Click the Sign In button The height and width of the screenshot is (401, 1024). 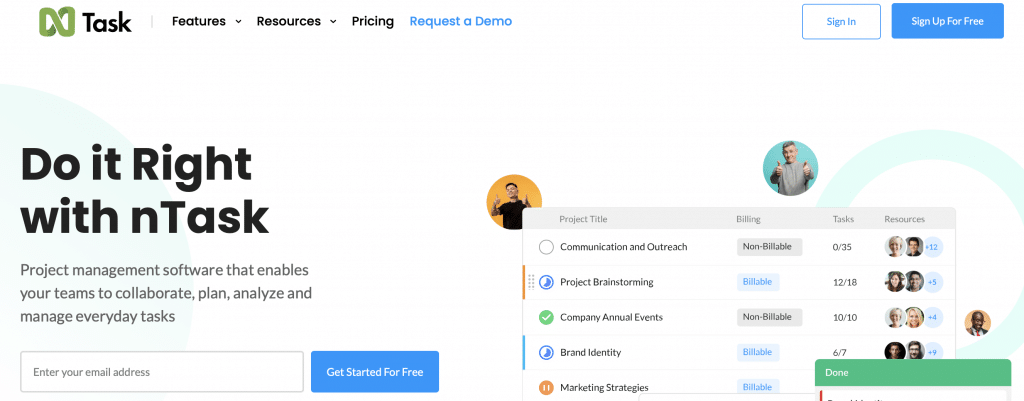pyautogui.click(x=841, y=22)
